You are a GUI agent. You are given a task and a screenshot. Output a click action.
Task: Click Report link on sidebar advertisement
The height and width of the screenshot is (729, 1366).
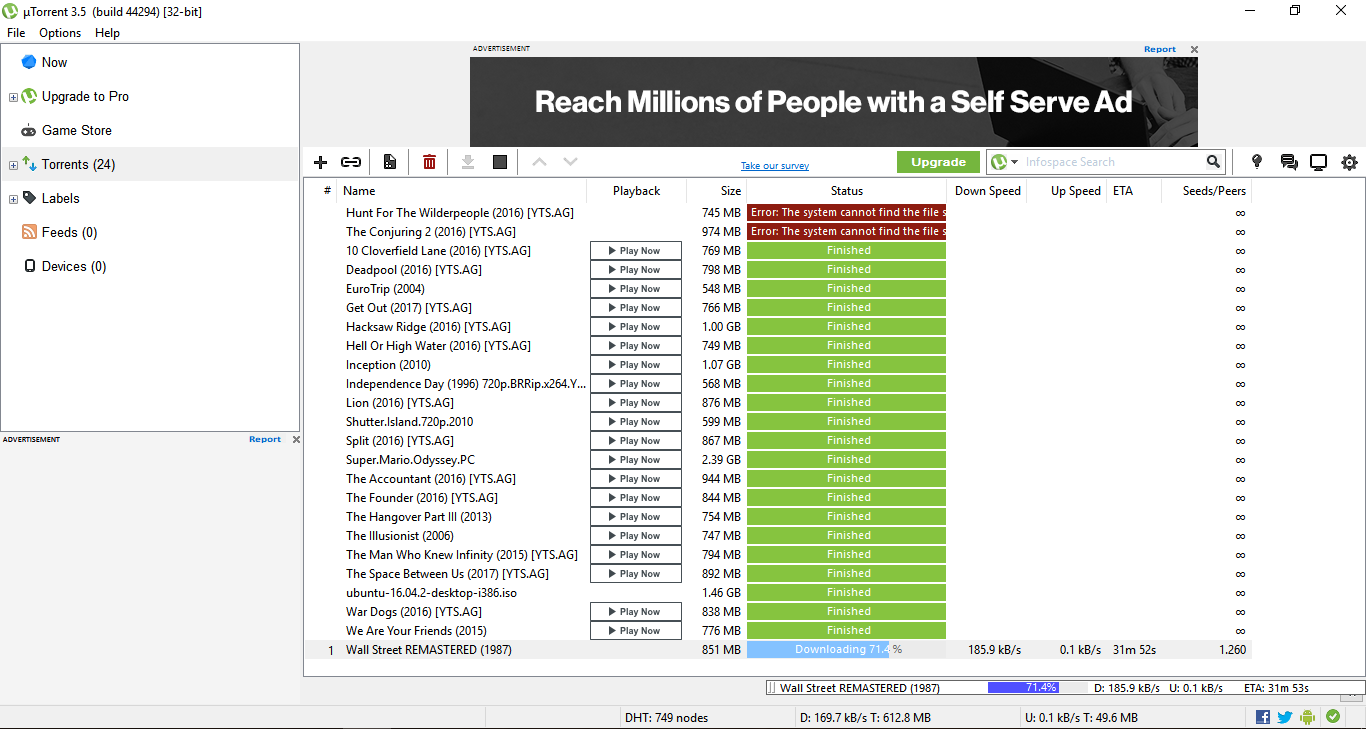(265, 439)
